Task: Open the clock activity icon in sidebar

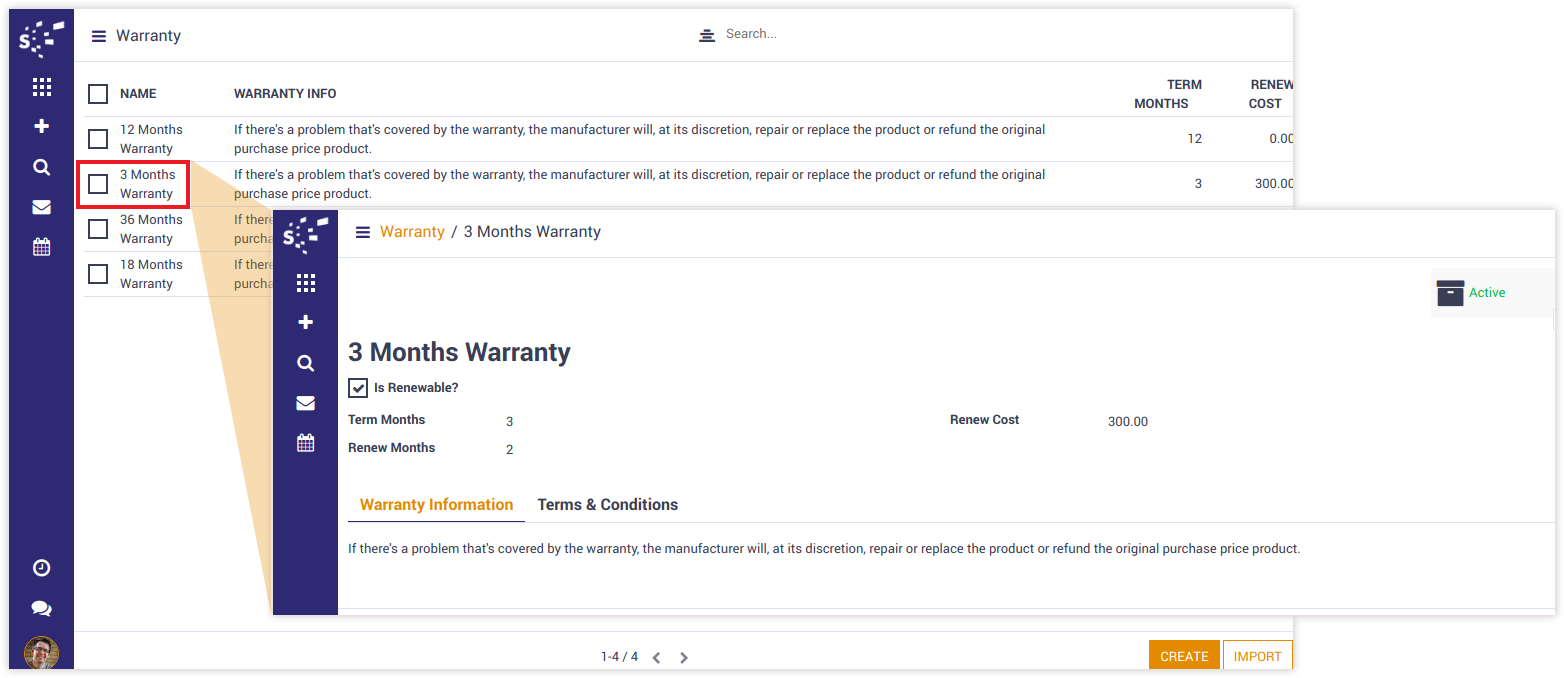Action: tap(41, 568)
